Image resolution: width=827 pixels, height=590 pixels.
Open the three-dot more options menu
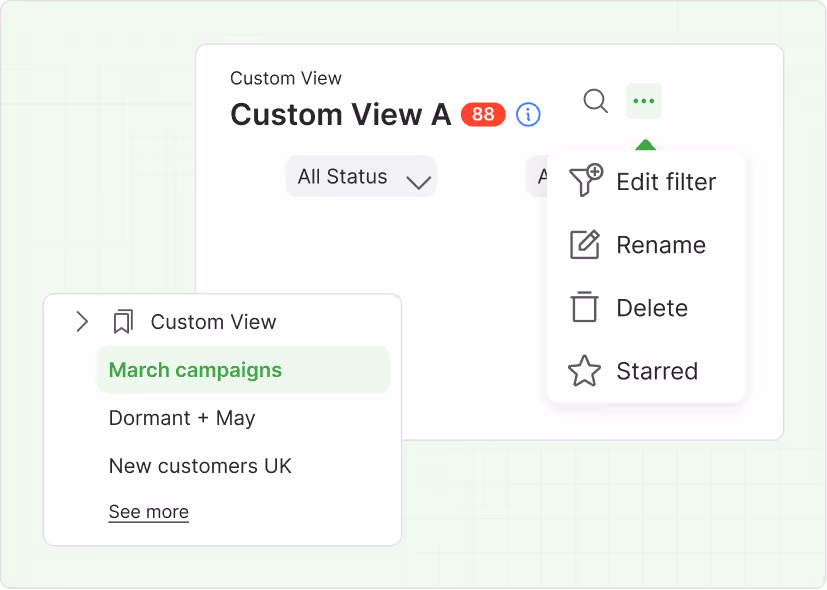(x=644, y=101)
